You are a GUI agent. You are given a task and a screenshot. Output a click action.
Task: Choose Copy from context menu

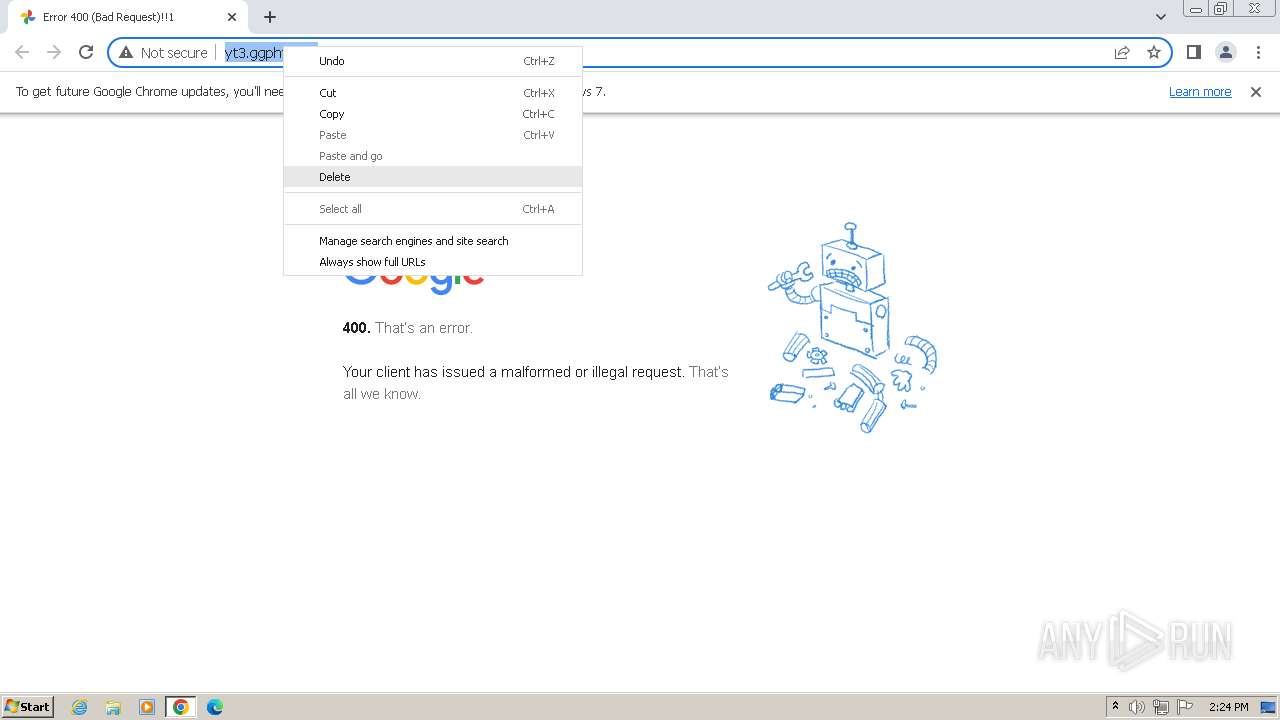pyautogui.click(x=433, y=114)
